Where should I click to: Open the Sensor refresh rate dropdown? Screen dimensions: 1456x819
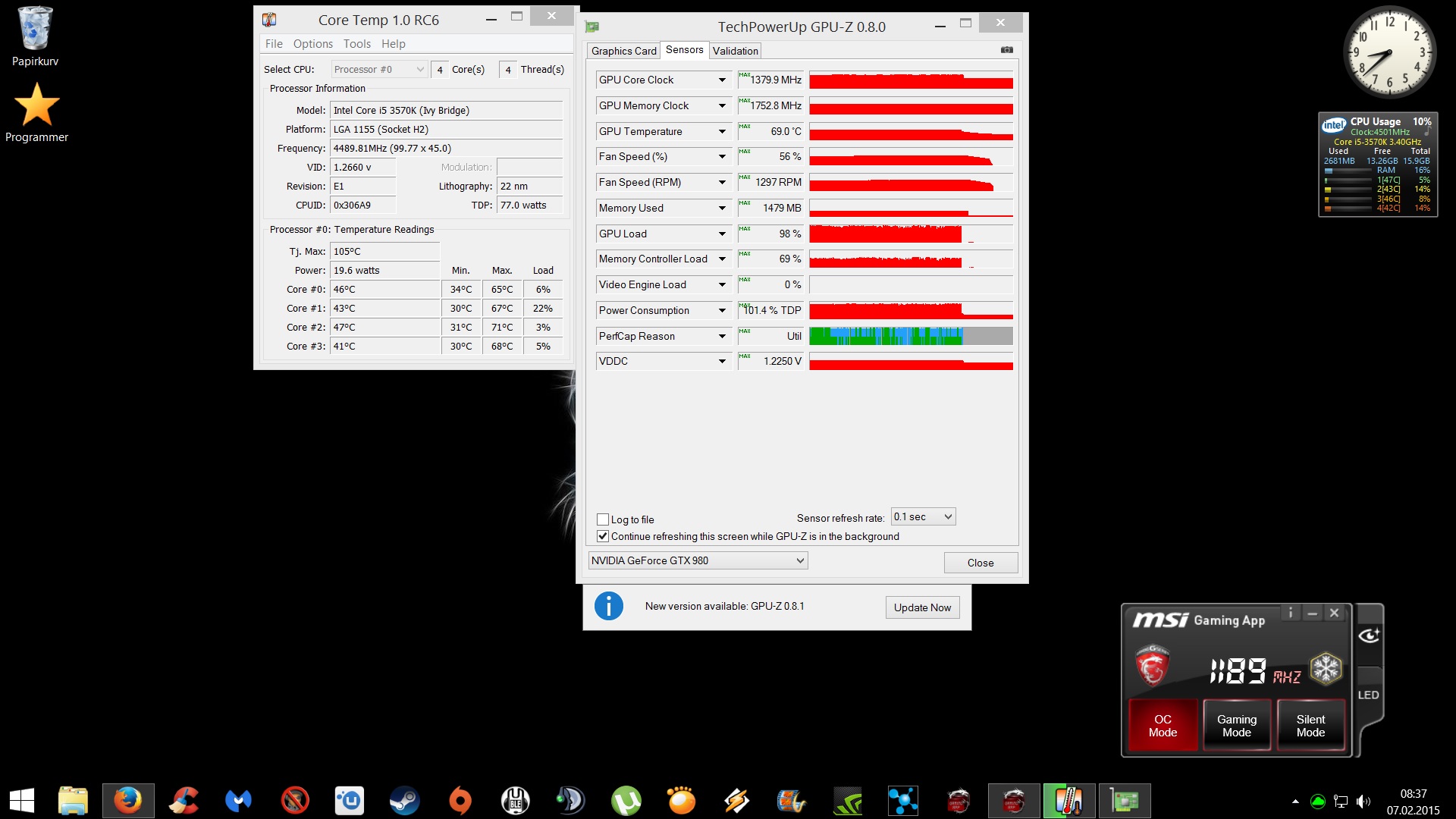pyautogui.click(x=923, y=516)
